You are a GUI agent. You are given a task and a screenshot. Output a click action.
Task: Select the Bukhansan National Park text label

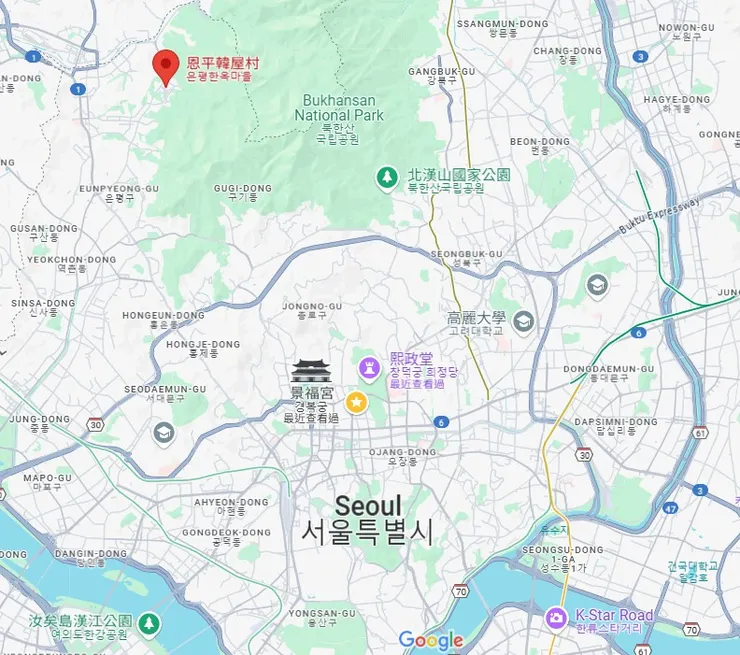coord(339,108)
